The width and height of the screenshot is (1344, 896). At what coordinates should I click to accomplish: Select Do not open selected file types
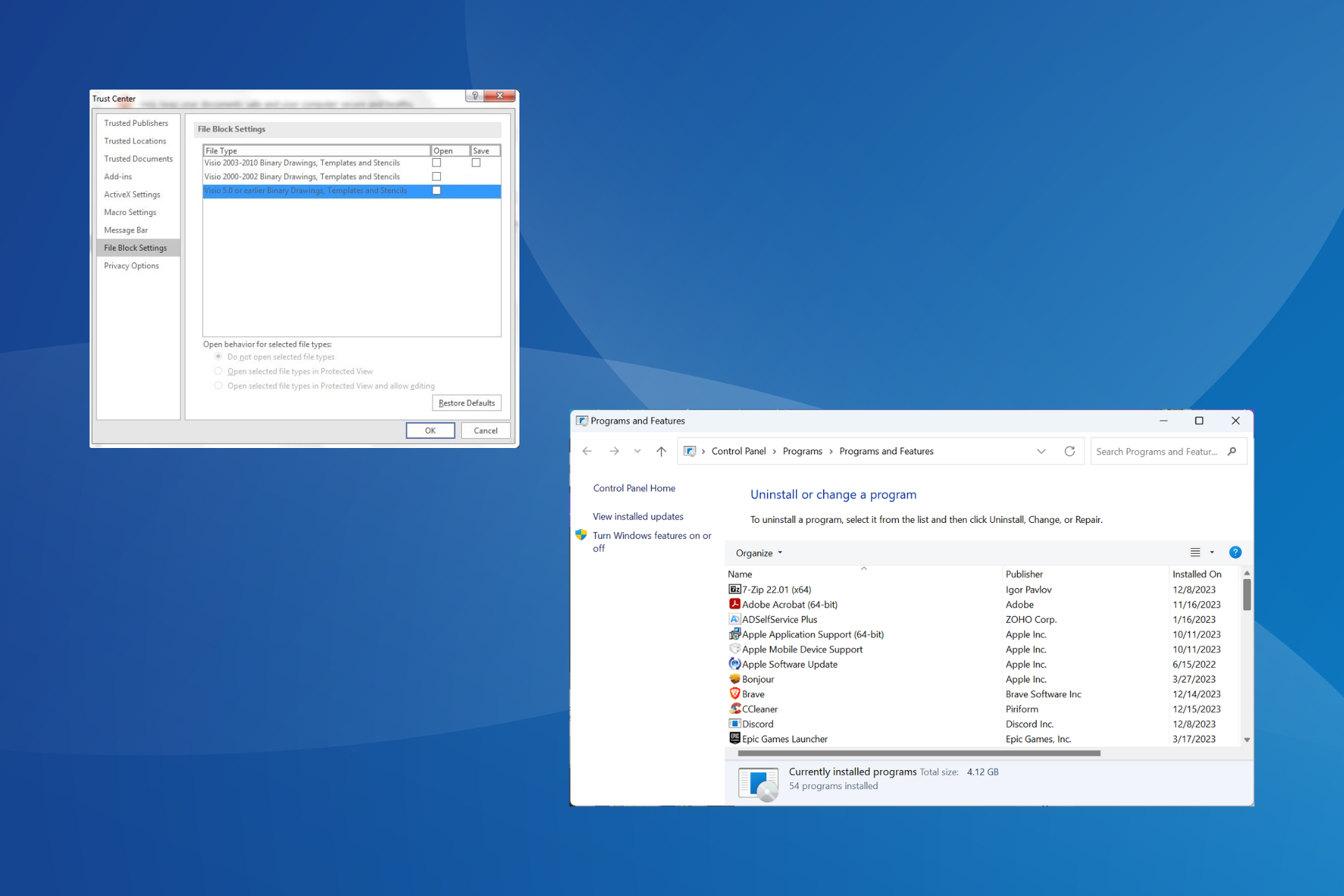217,358
